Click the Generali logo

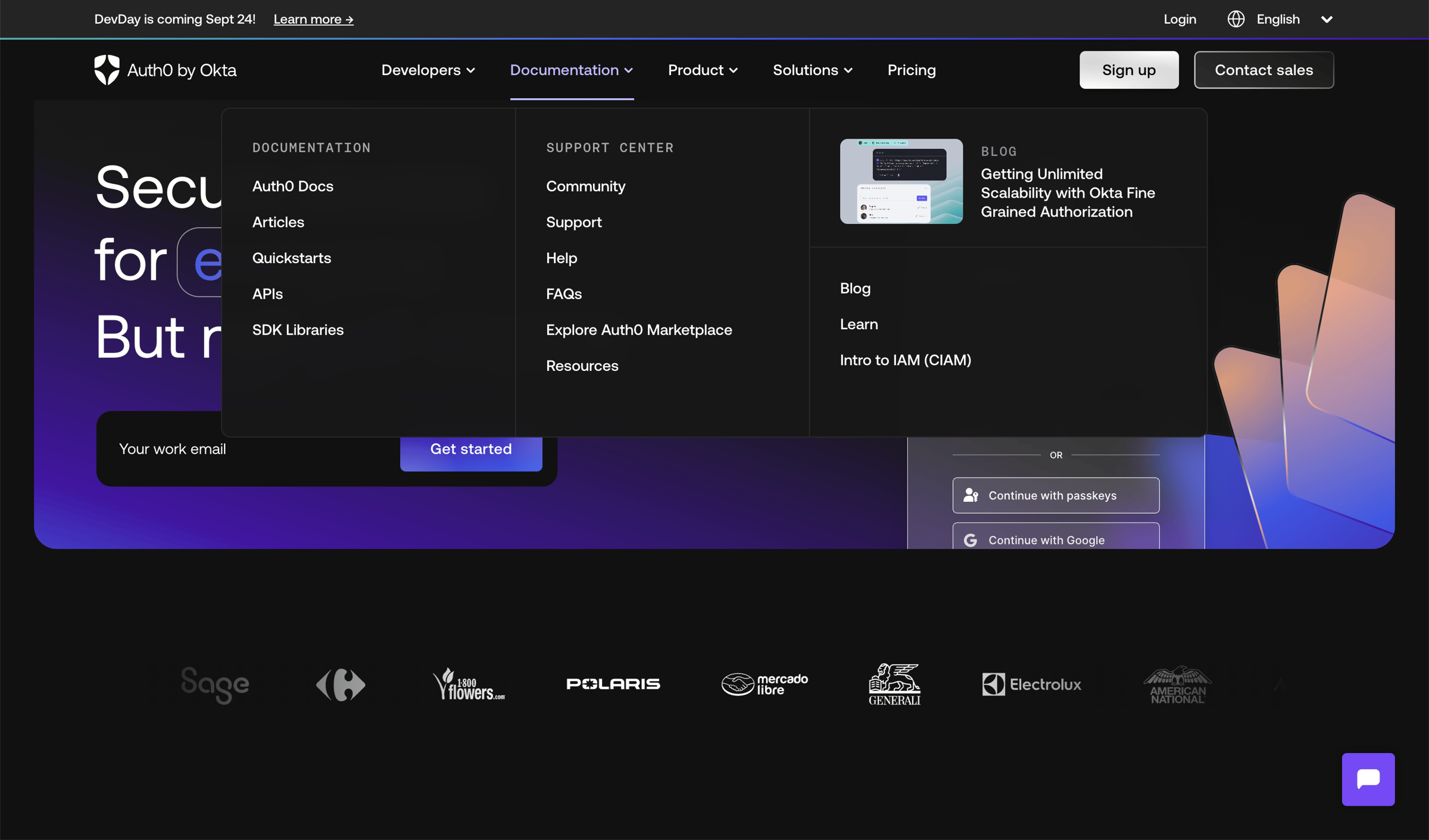coord(894,685)
